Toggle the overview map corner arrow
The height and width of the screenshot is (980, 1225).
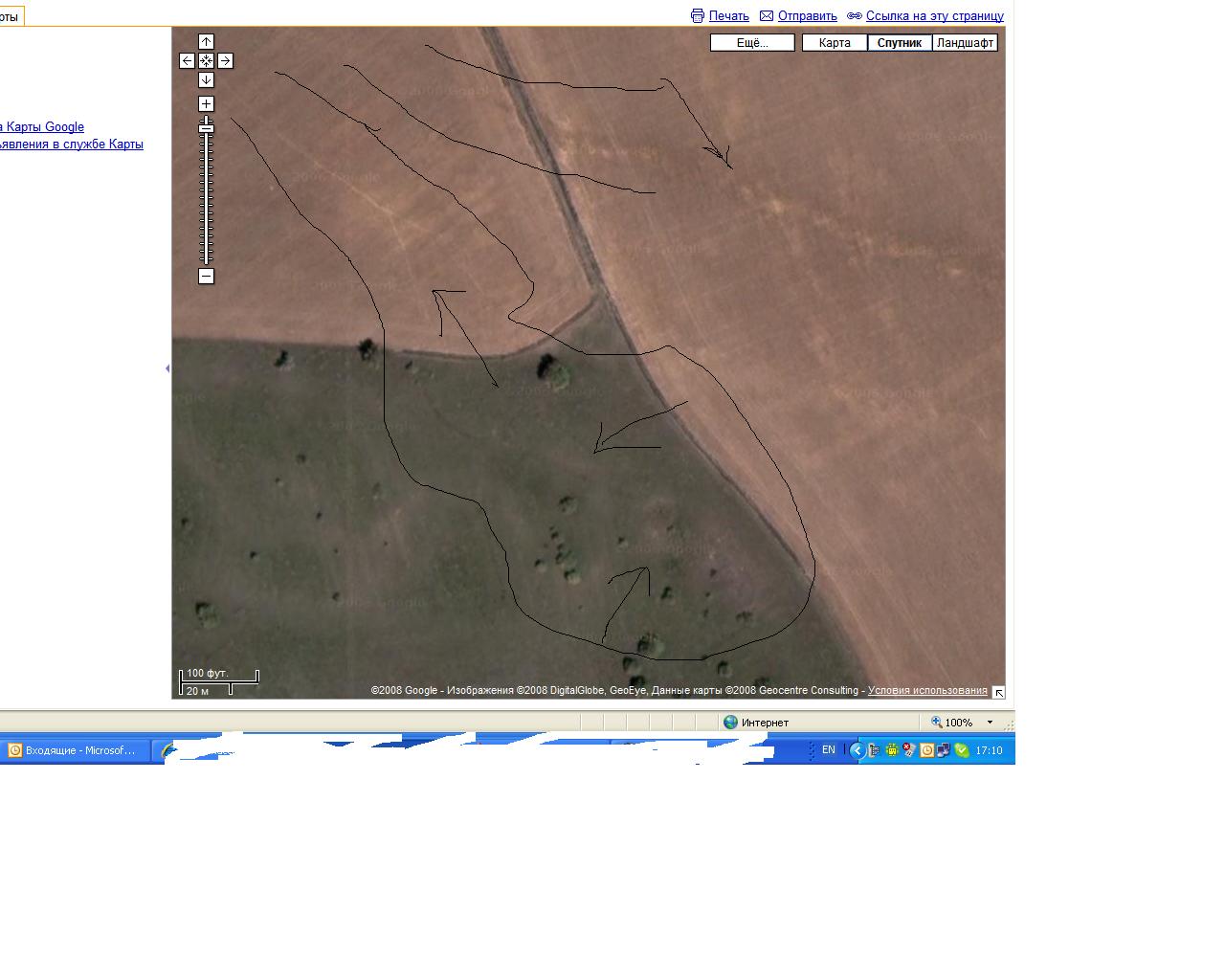[x=998, y=692]
